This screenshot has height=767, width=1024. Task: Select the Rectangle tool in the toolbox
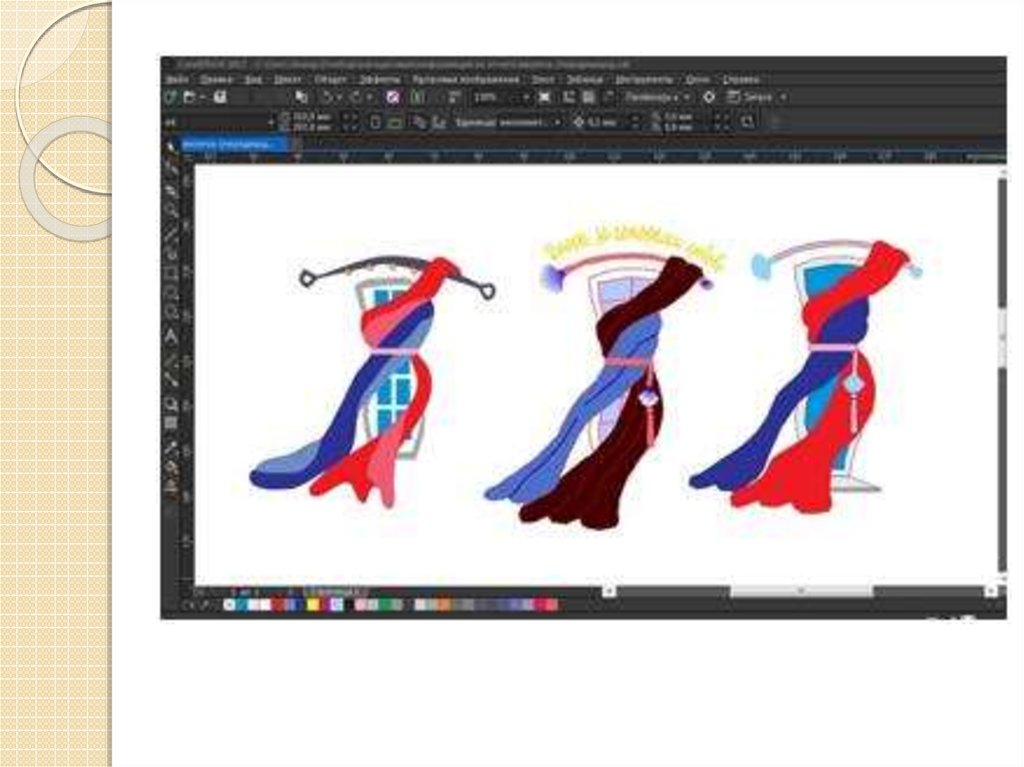coord(172,271)
